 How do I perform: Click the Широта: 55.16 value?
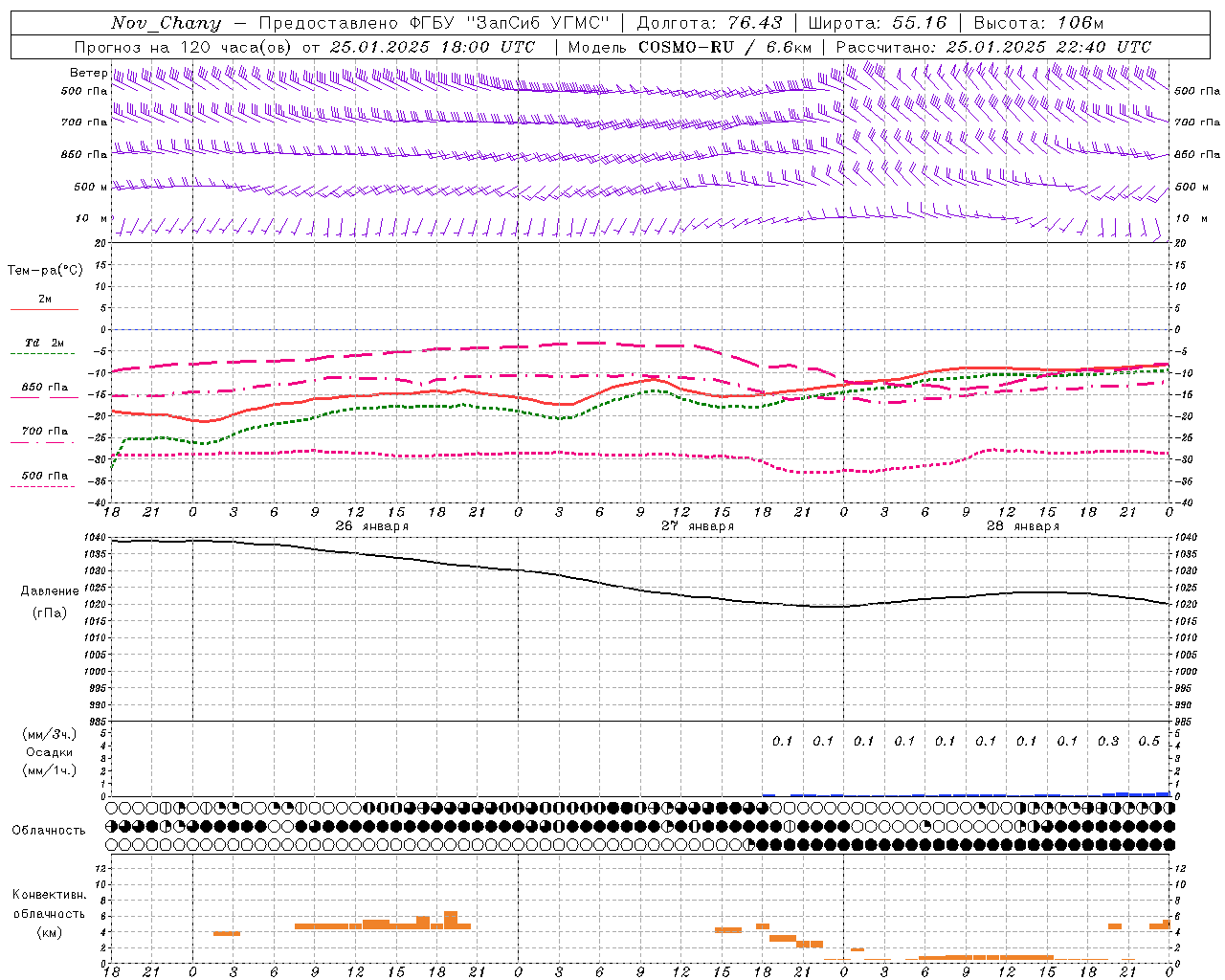877,23
